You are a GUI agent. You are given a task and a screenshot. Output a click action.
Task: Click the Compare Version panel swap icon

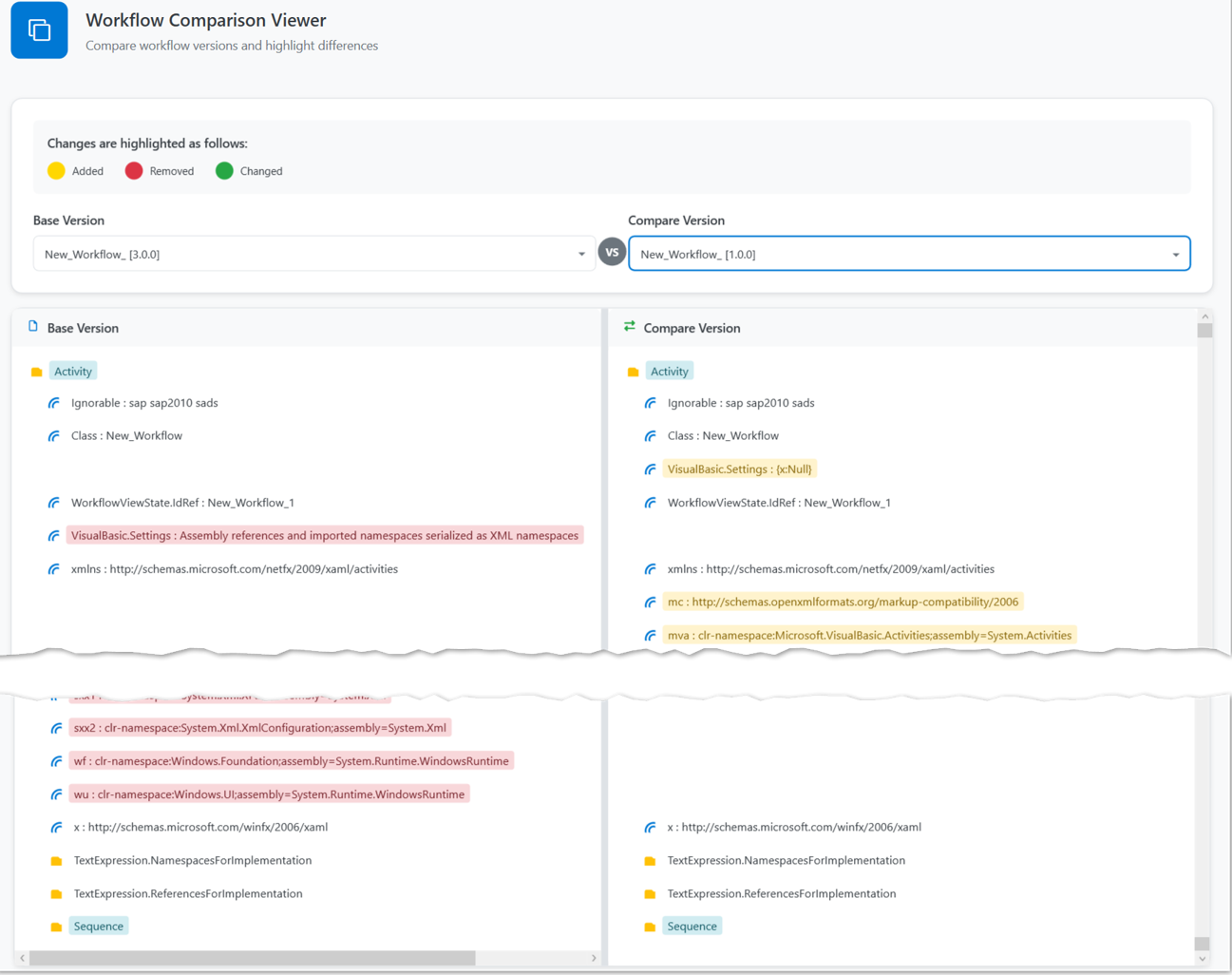point(630,326)
